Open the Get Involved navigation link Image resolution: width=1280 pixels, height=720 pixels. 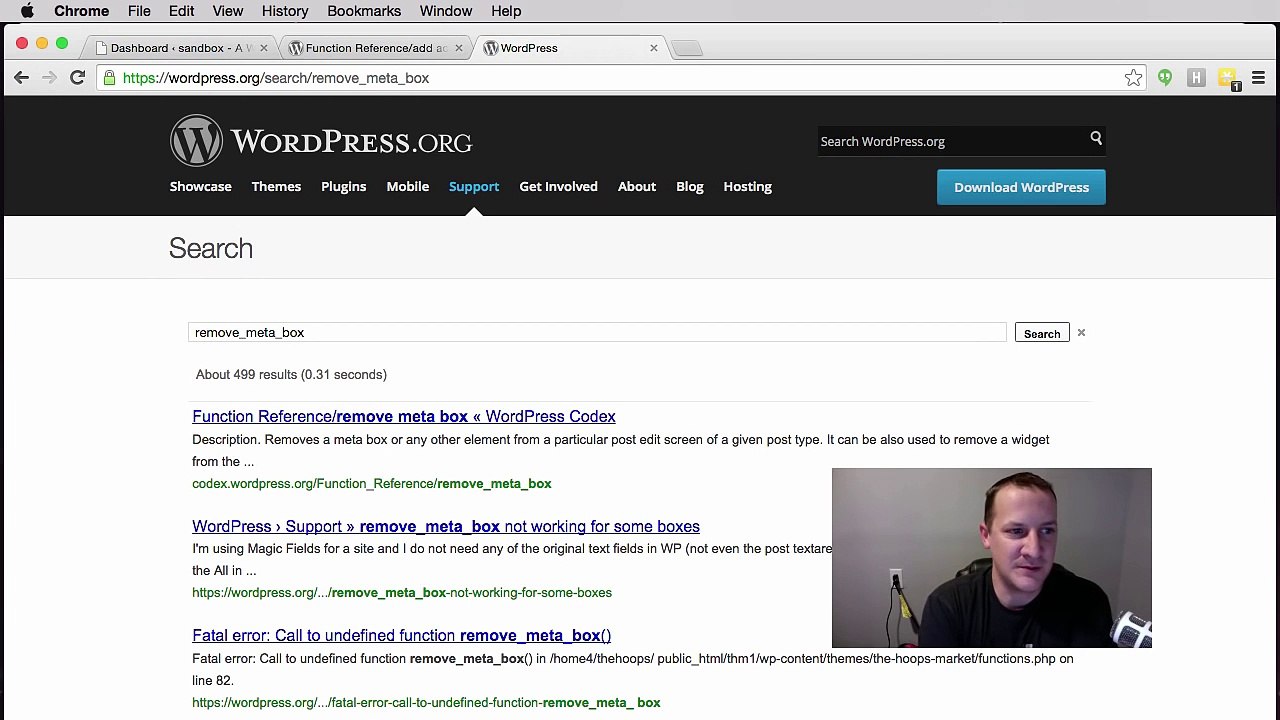coord(558,187)
